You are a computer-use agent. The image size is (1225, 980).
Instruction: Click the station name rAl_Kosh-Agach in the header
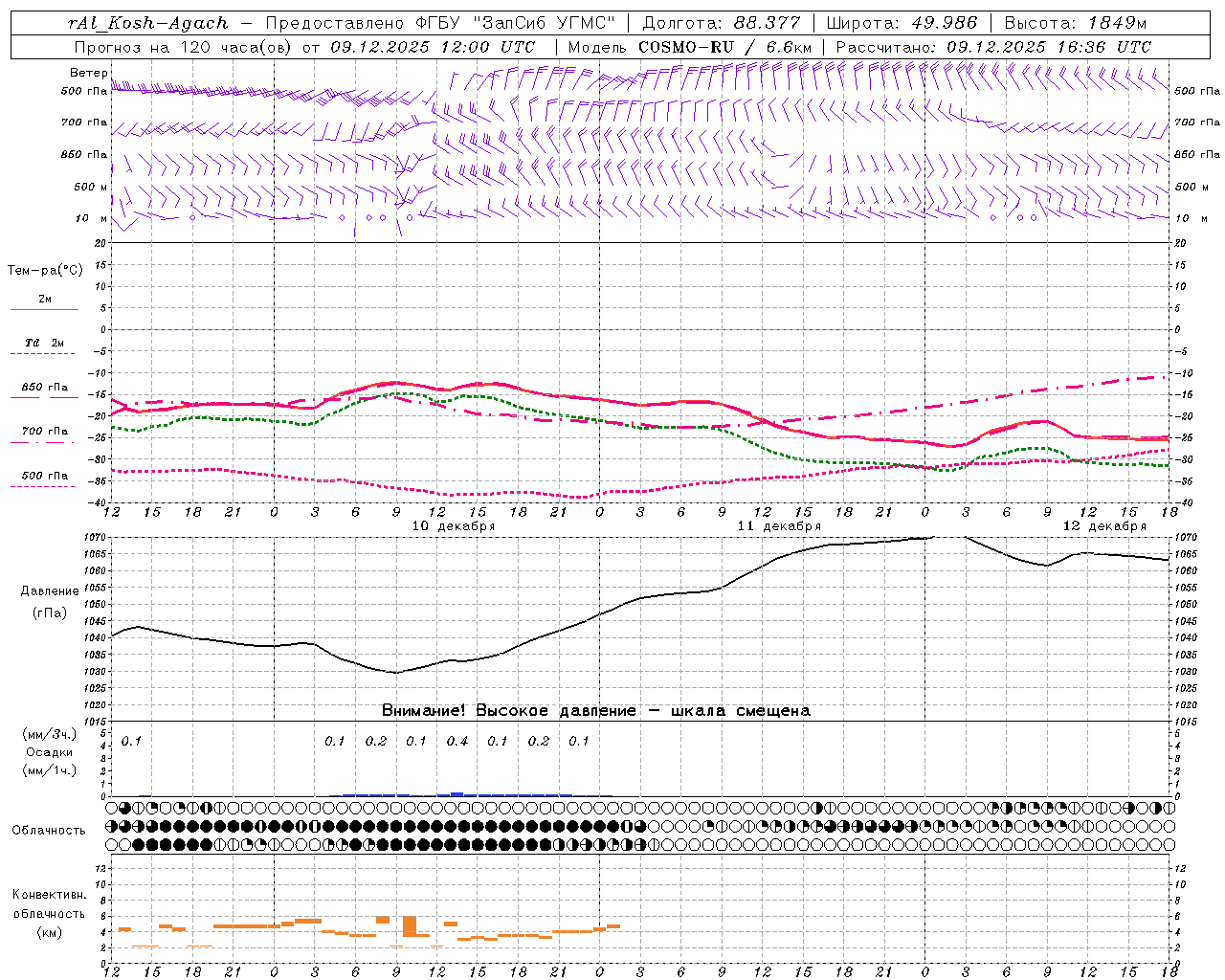pyautogui.click(x=148, y=23)
